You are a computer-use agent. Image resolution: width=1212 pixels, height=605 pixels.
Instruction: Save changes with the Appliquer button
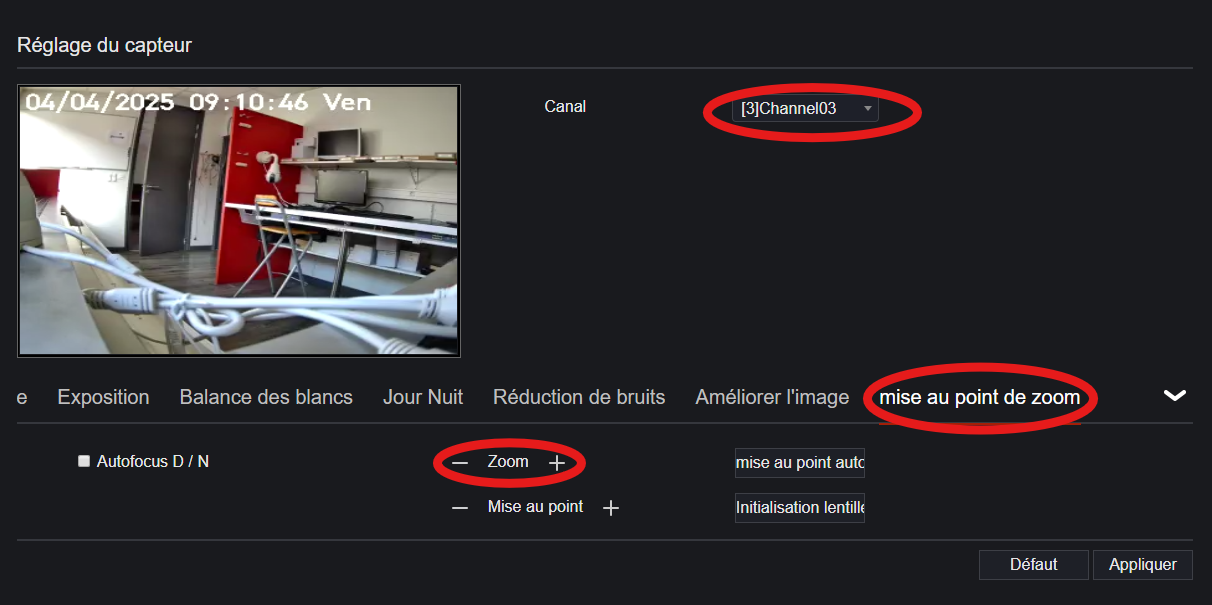click(1143, 564)
